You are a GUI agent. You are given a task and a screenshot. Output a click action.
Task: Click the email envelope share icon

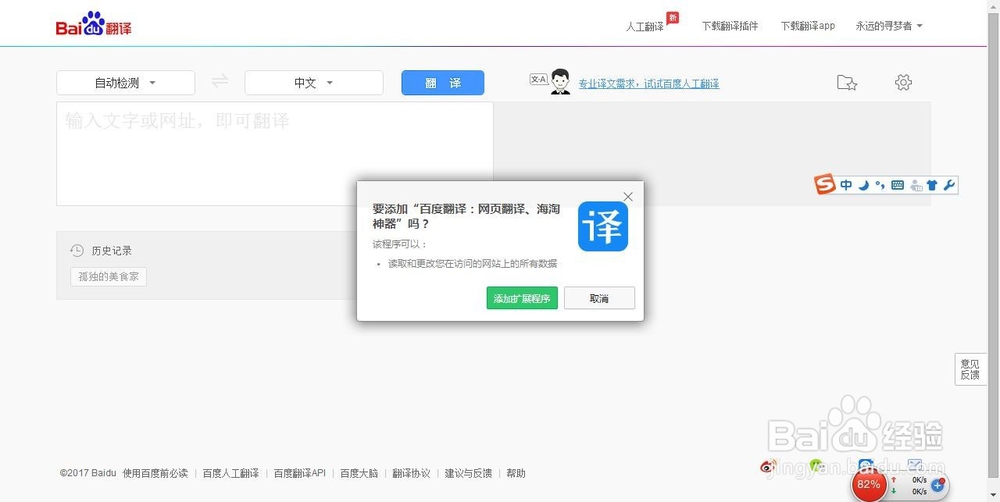tap(915, 464)
